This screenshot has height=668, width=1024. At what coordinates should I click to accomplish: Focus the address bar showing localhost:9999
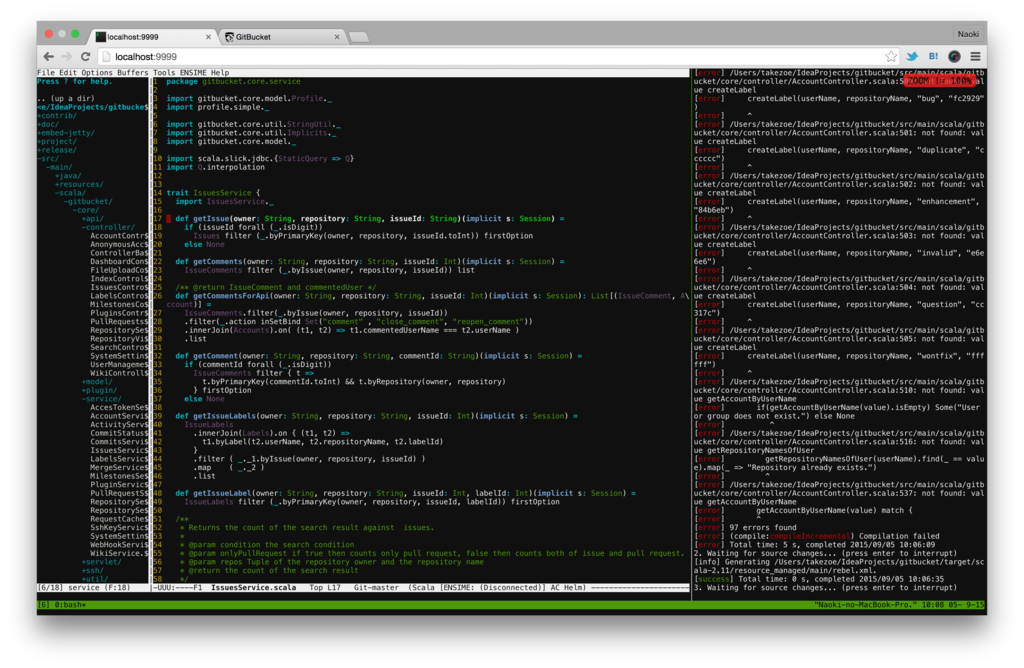tap(496, 57)
